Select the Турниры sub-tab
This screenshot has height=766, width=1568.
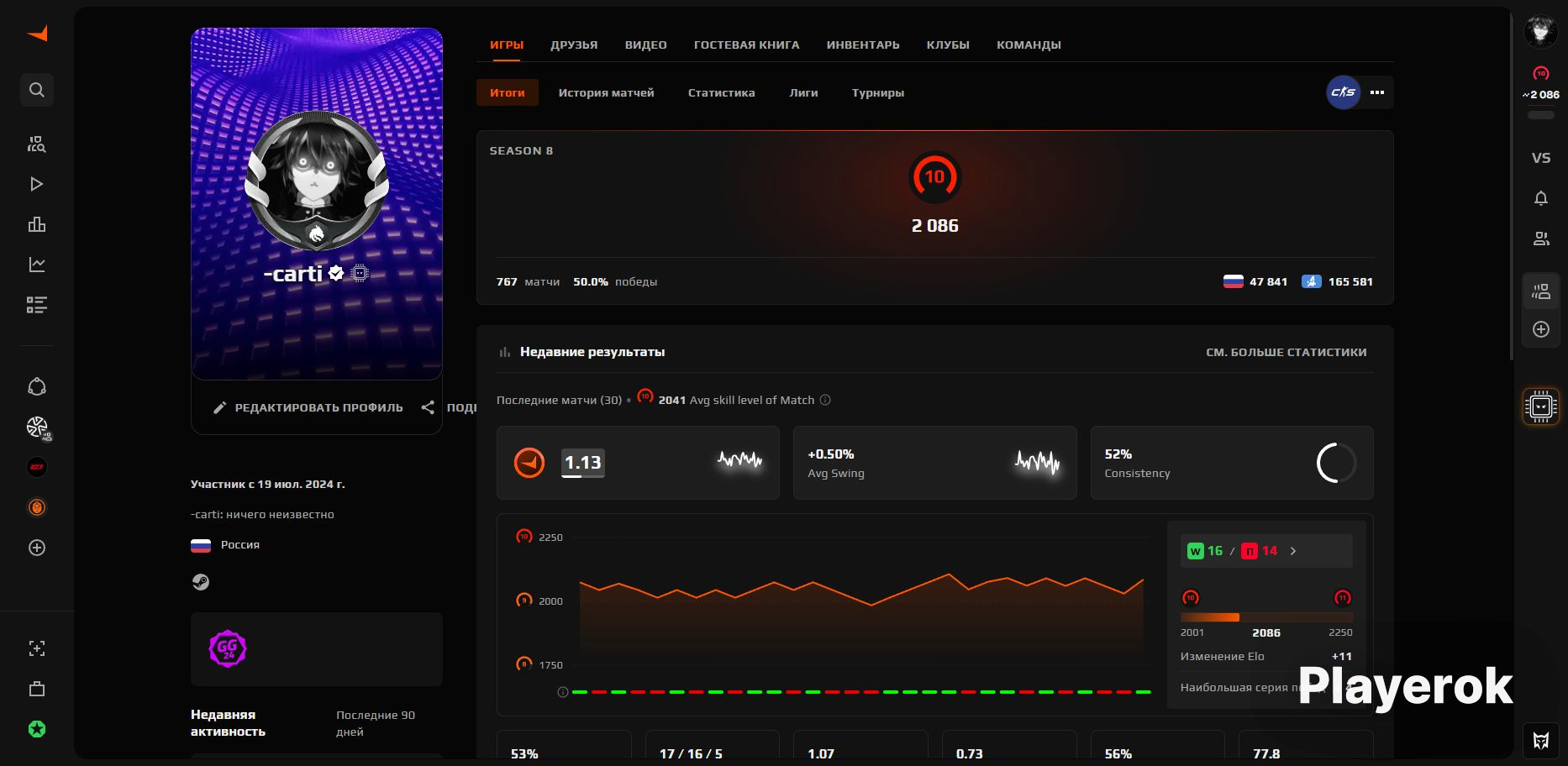[878, 92]
